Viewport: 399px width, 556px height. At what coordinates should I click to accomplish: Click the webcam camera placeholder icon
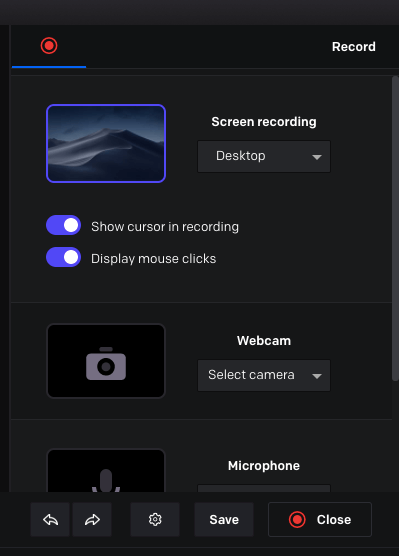tap(106, 364)
